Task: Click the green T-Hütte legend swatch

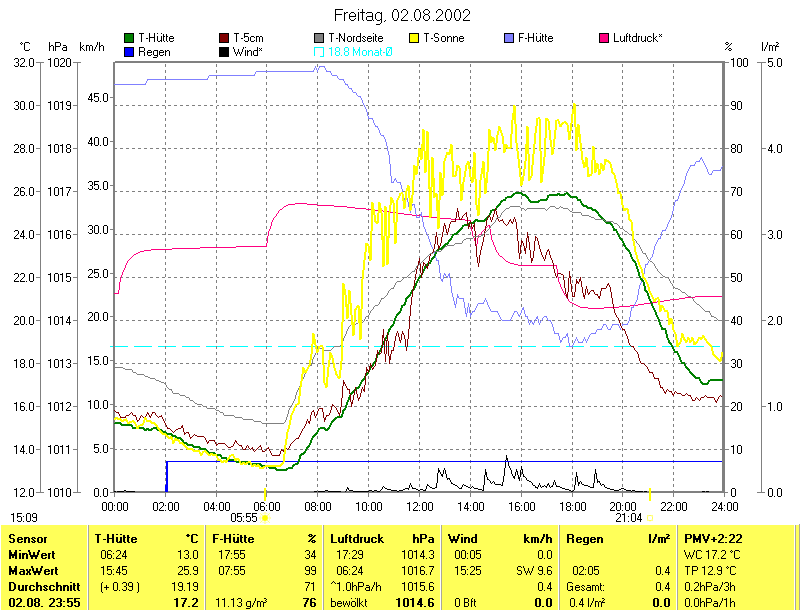Action: (129, 38)
